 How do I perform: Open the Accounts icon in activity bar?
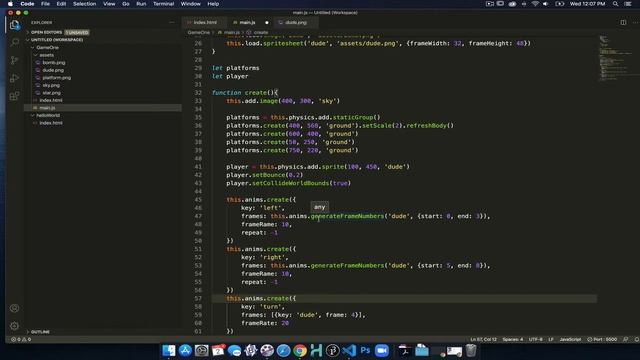coord(14,308)
